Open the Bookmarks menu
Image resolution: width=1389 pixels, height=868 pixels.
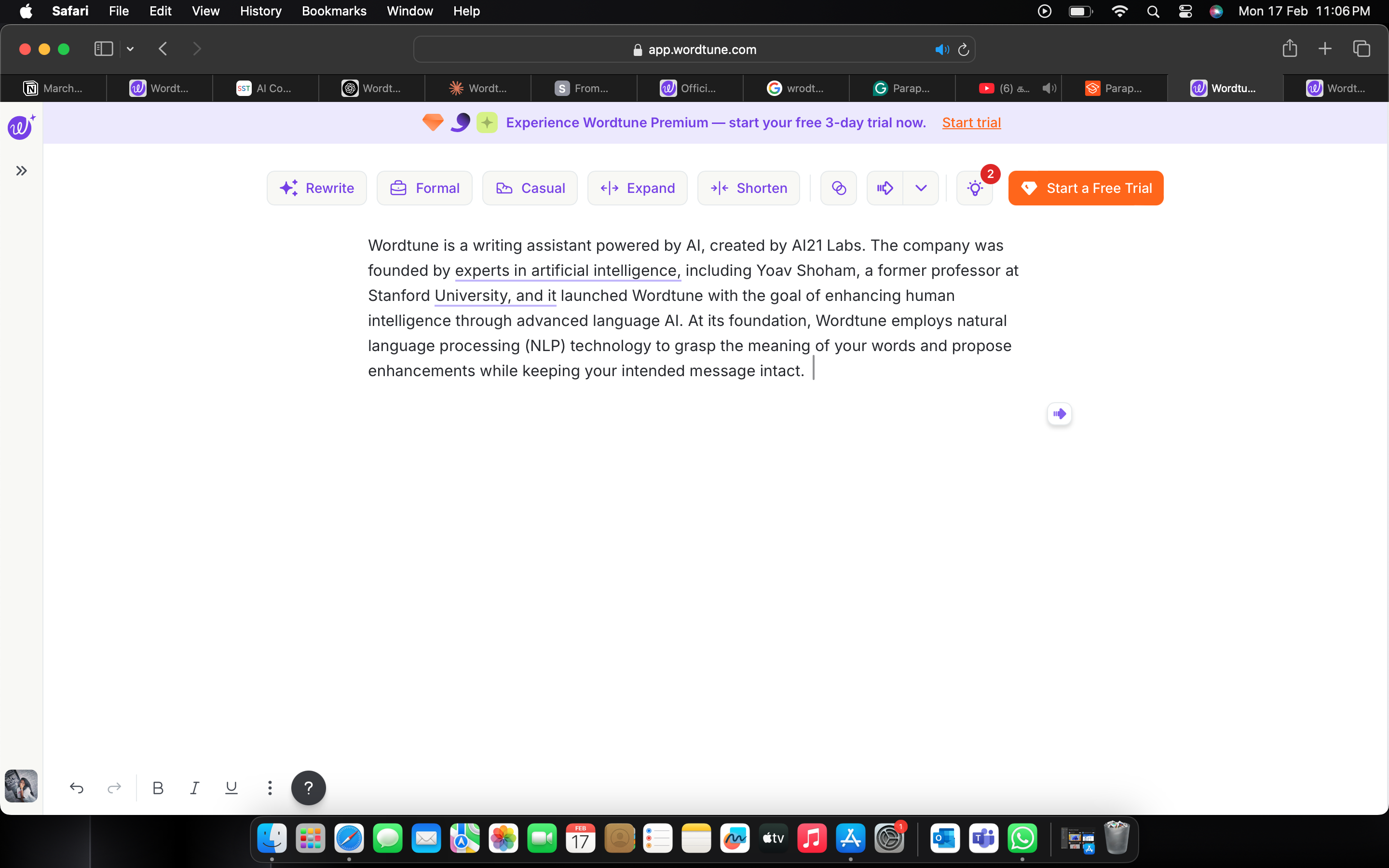pyautogui.click(x=334, y=11)
